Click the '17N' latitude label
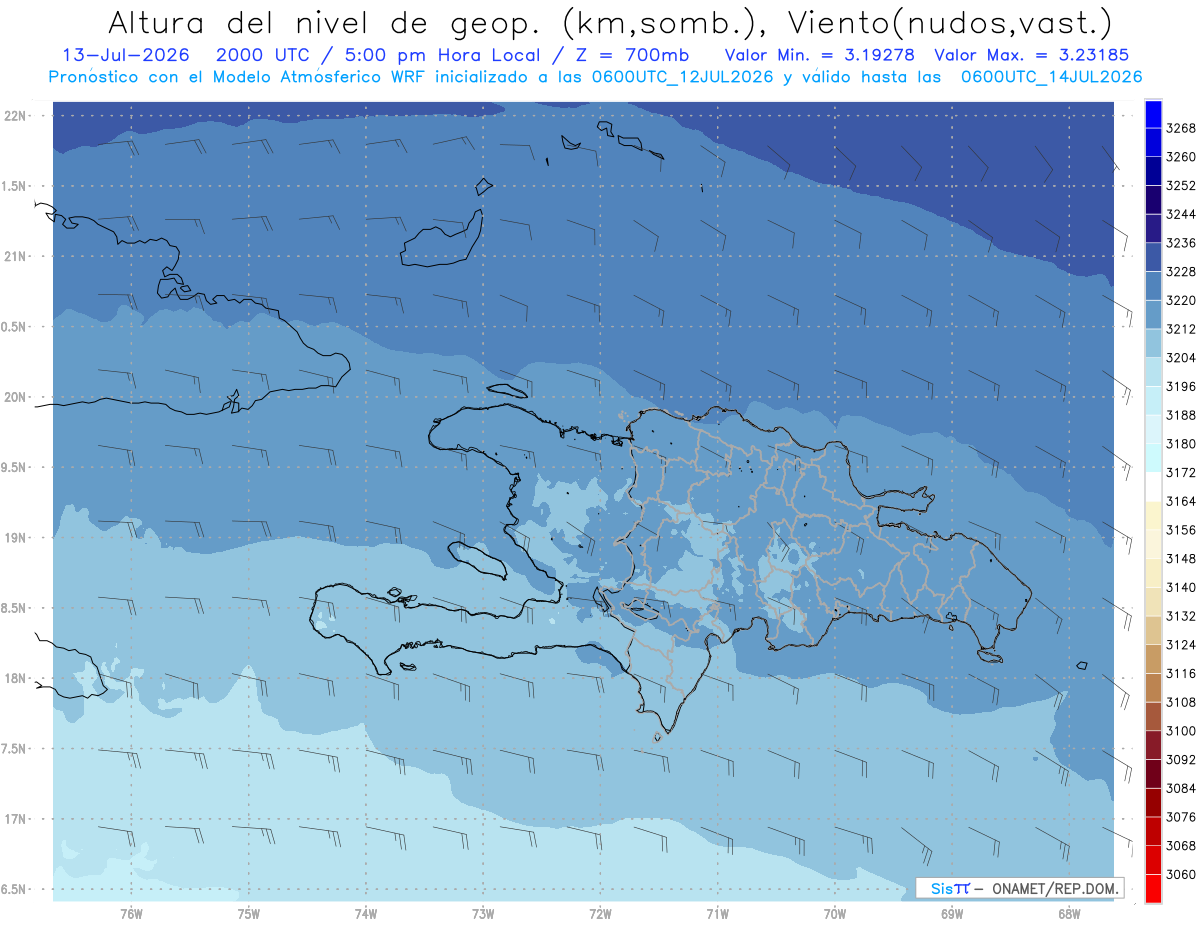Image resolution: width=1200 pixels, height=927 pixels. point(15,820)
